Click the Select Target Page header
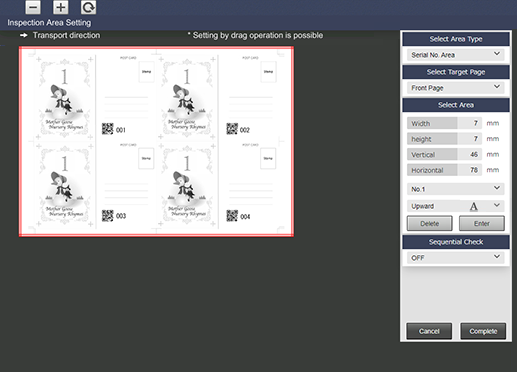The width and height of the screenshot is (517, 372). click(x=456, y=72)
